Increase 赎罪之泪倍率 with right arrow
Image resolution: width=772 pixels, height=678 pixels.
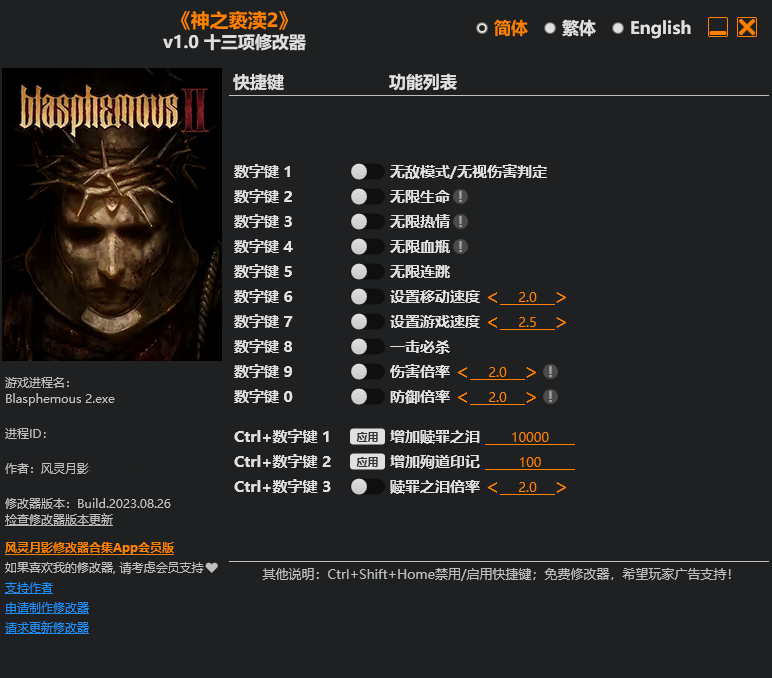click(561, 487)
